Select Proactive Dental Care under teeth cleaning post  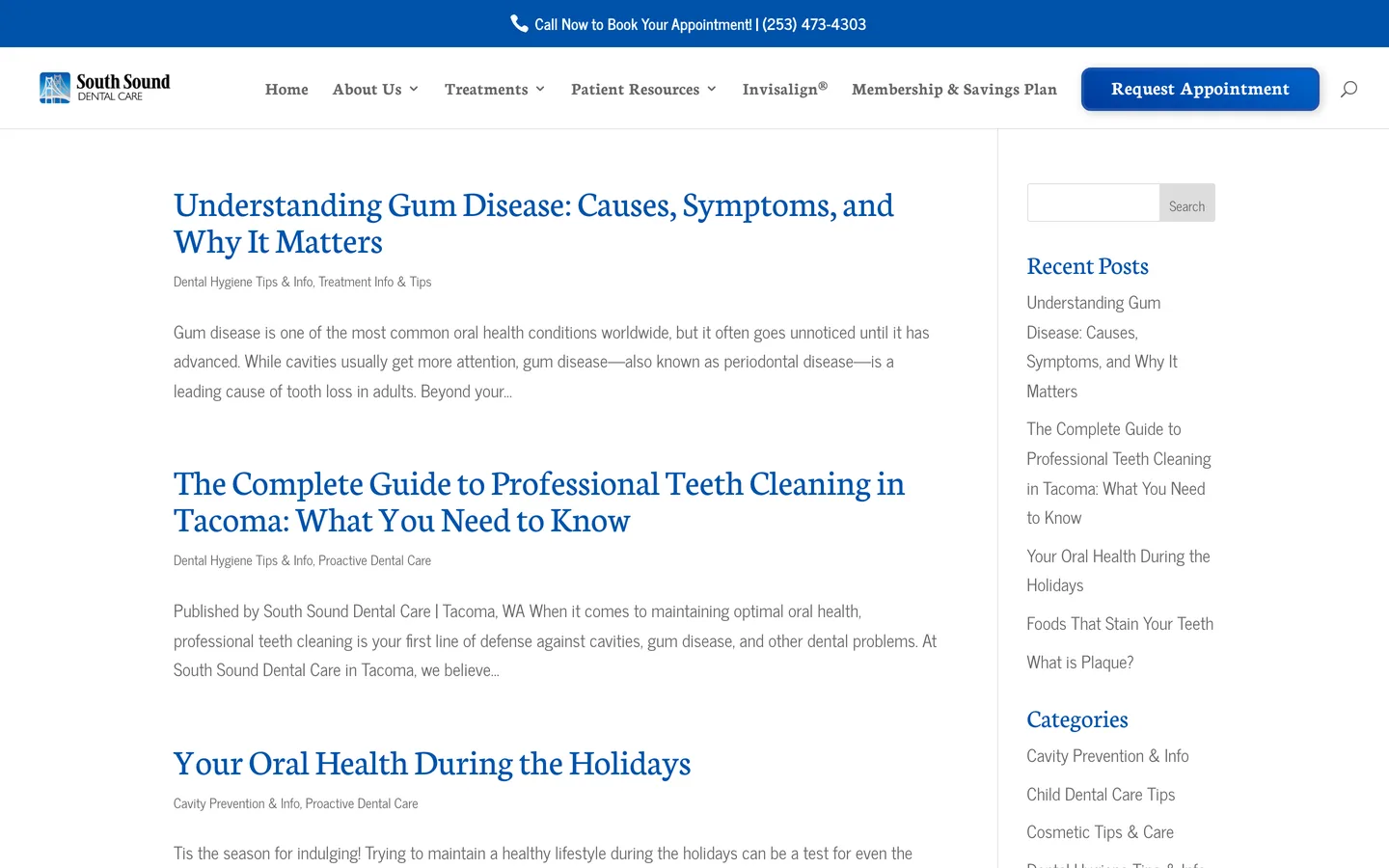[375, 560]
